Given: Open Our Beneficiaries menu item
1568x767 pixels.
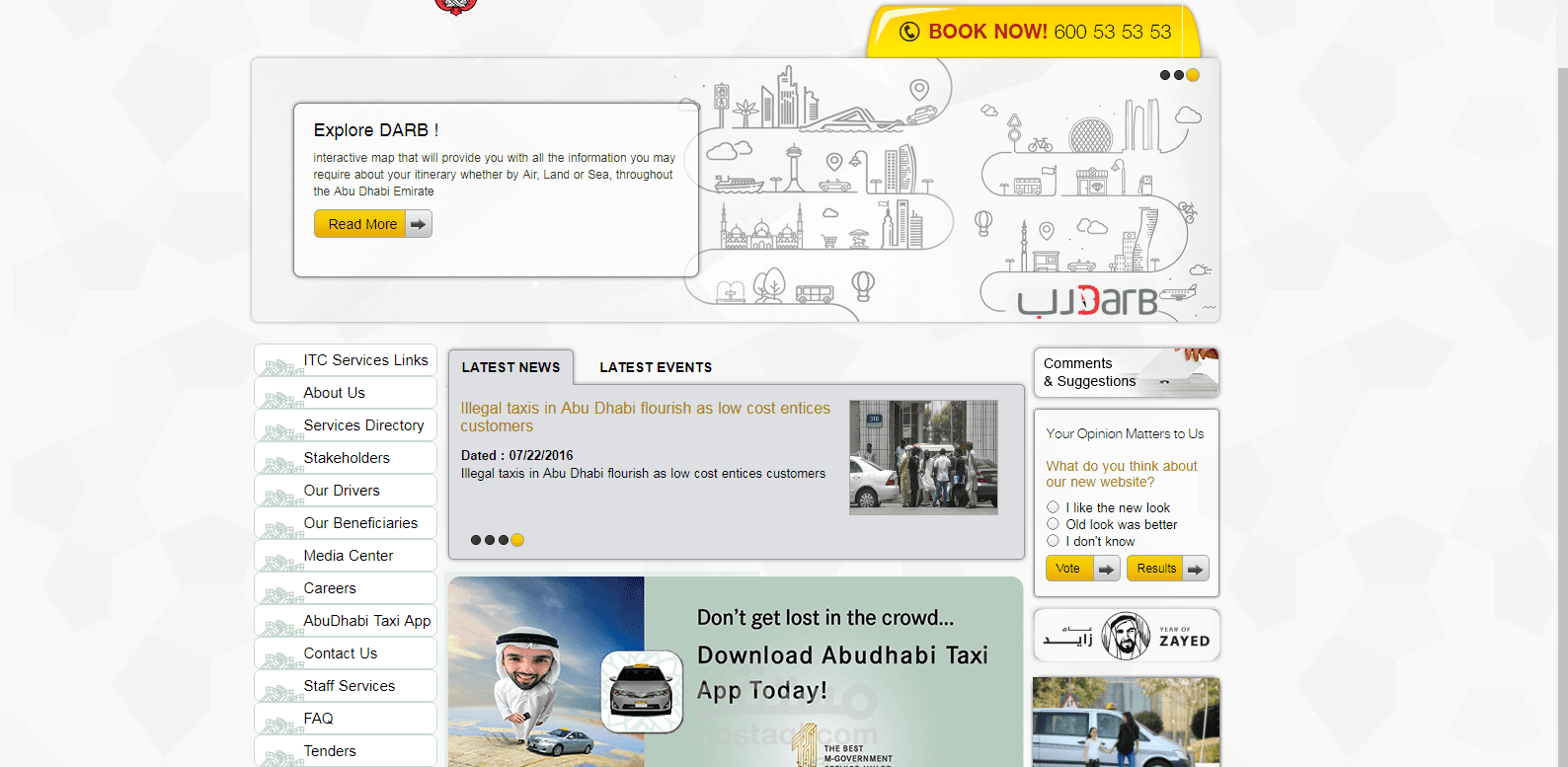Looking at the screenshot, I should 346,523.
